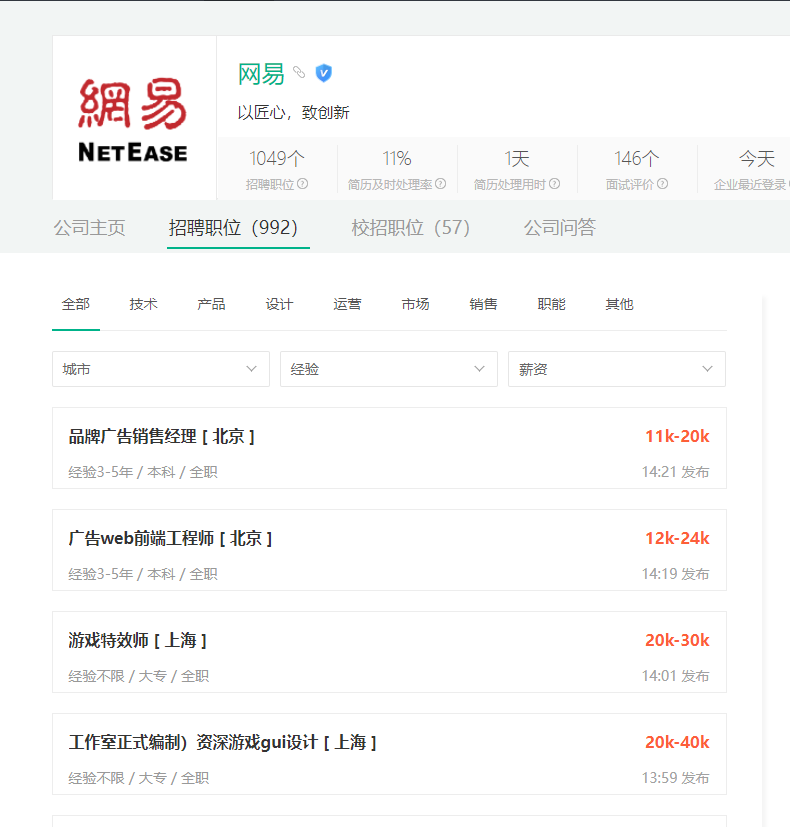The width and height of the screenshot is (790, 827).
Task: Select the 全部 job category
Action: [x=75, y=304]
